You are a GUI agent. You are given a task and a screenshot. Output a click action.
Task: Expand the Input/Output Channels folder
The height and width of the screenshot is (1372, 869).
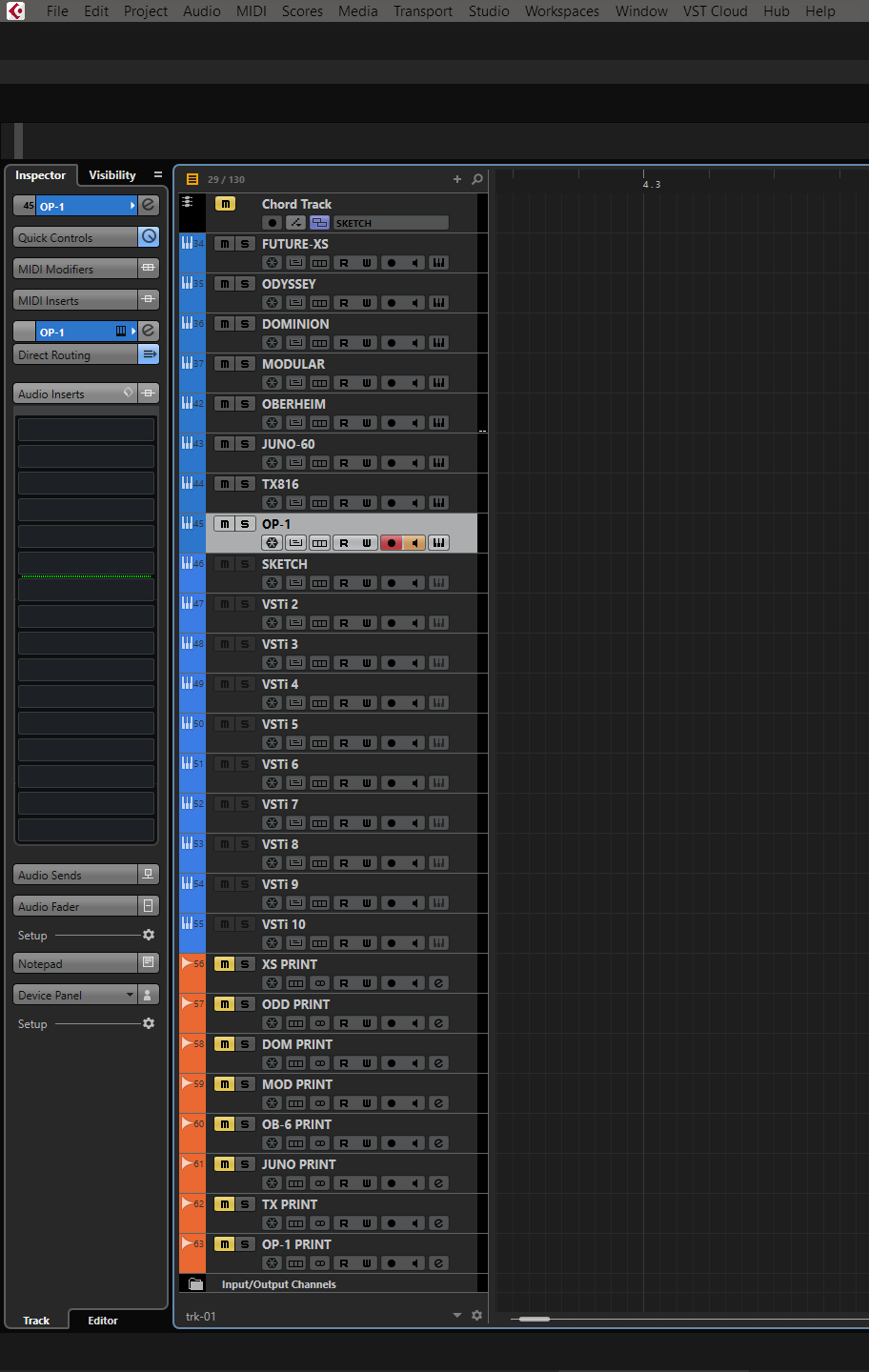196,1284
